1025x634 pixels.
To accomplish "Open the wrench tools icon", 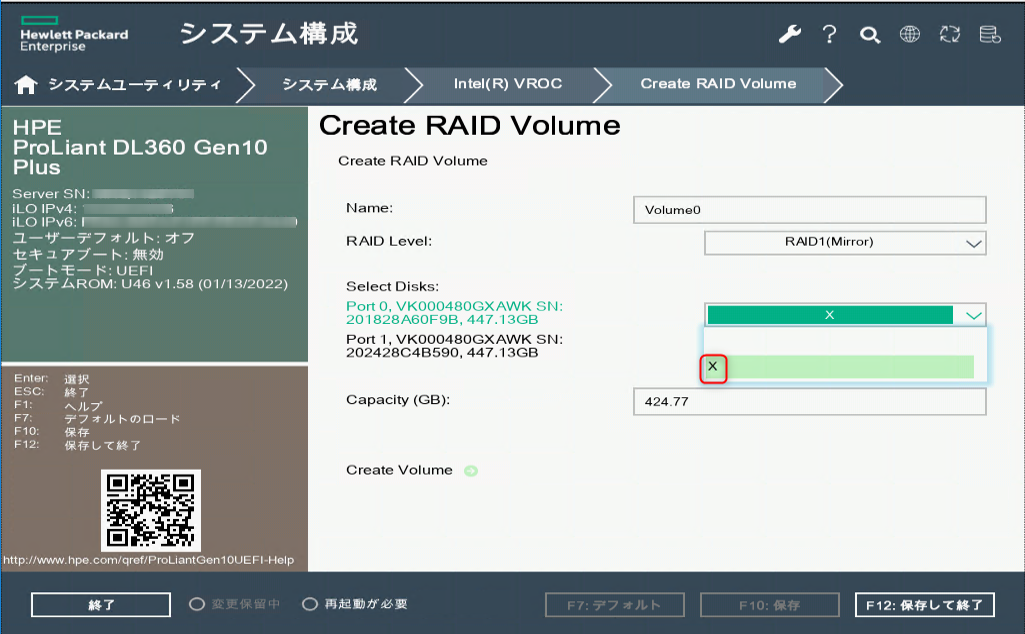I will click(790, 34).
